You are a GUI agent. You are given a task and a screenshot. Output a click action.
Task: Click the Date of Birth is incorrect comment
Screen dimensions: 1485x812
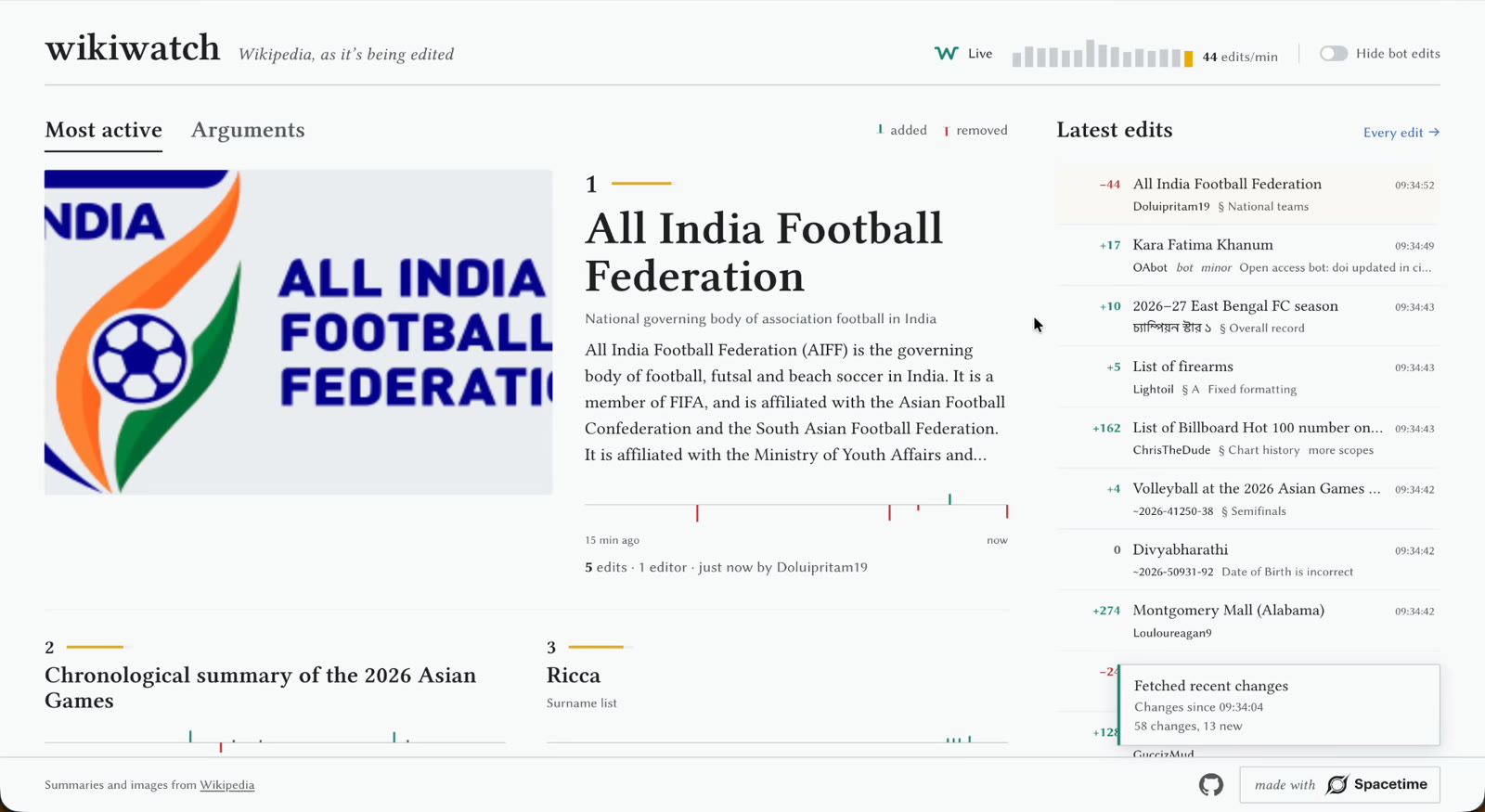pyautogui.click(x=1287, y=573)
